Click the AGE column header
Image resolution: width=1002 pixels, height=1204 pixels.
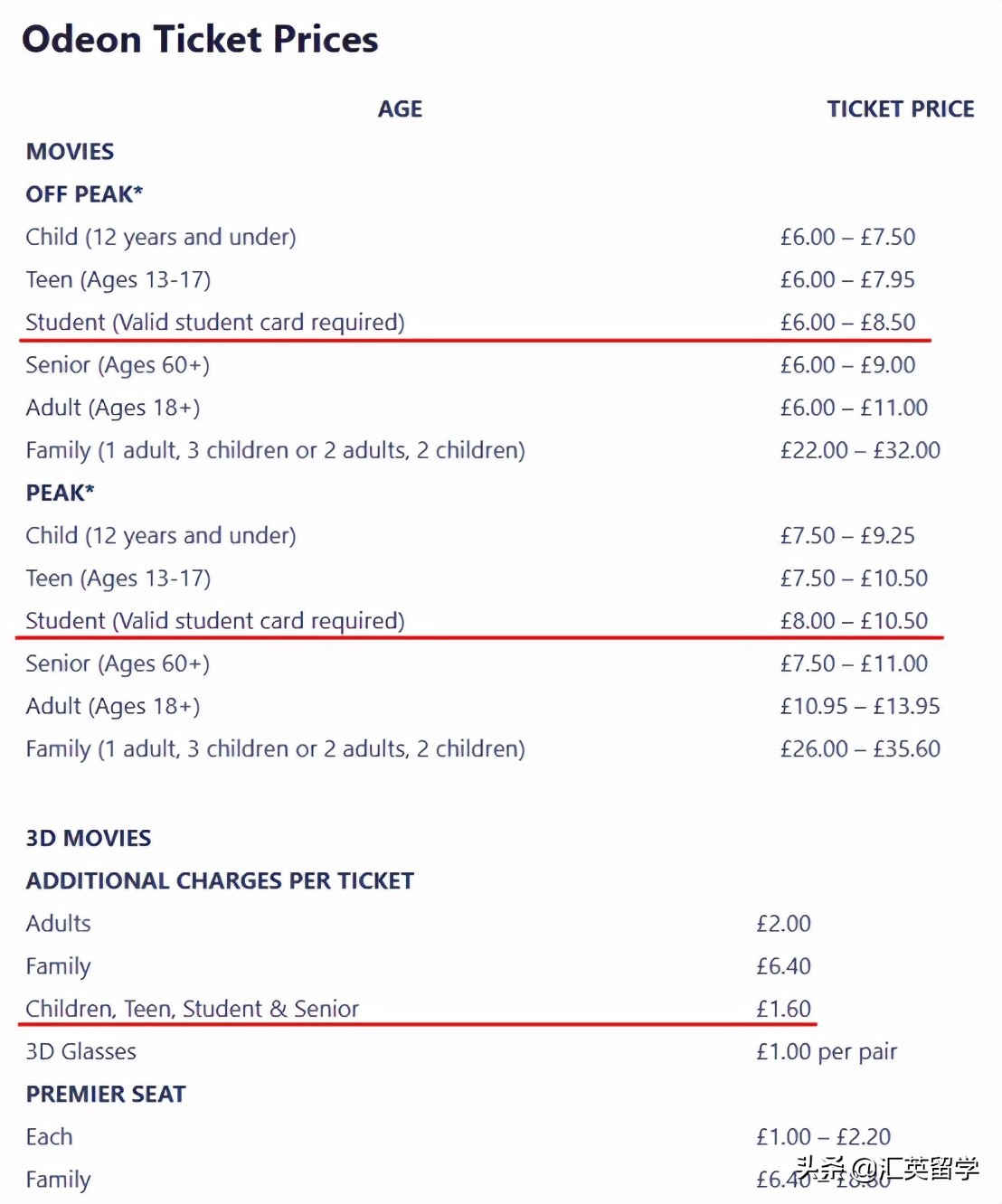click(400, 109)
